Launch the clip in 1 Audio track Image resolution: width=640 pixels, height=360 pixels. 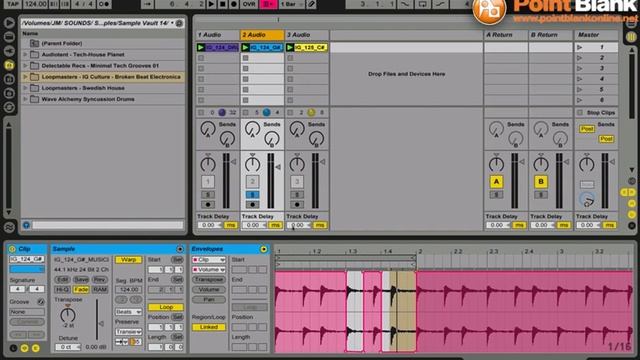point(200,47)
